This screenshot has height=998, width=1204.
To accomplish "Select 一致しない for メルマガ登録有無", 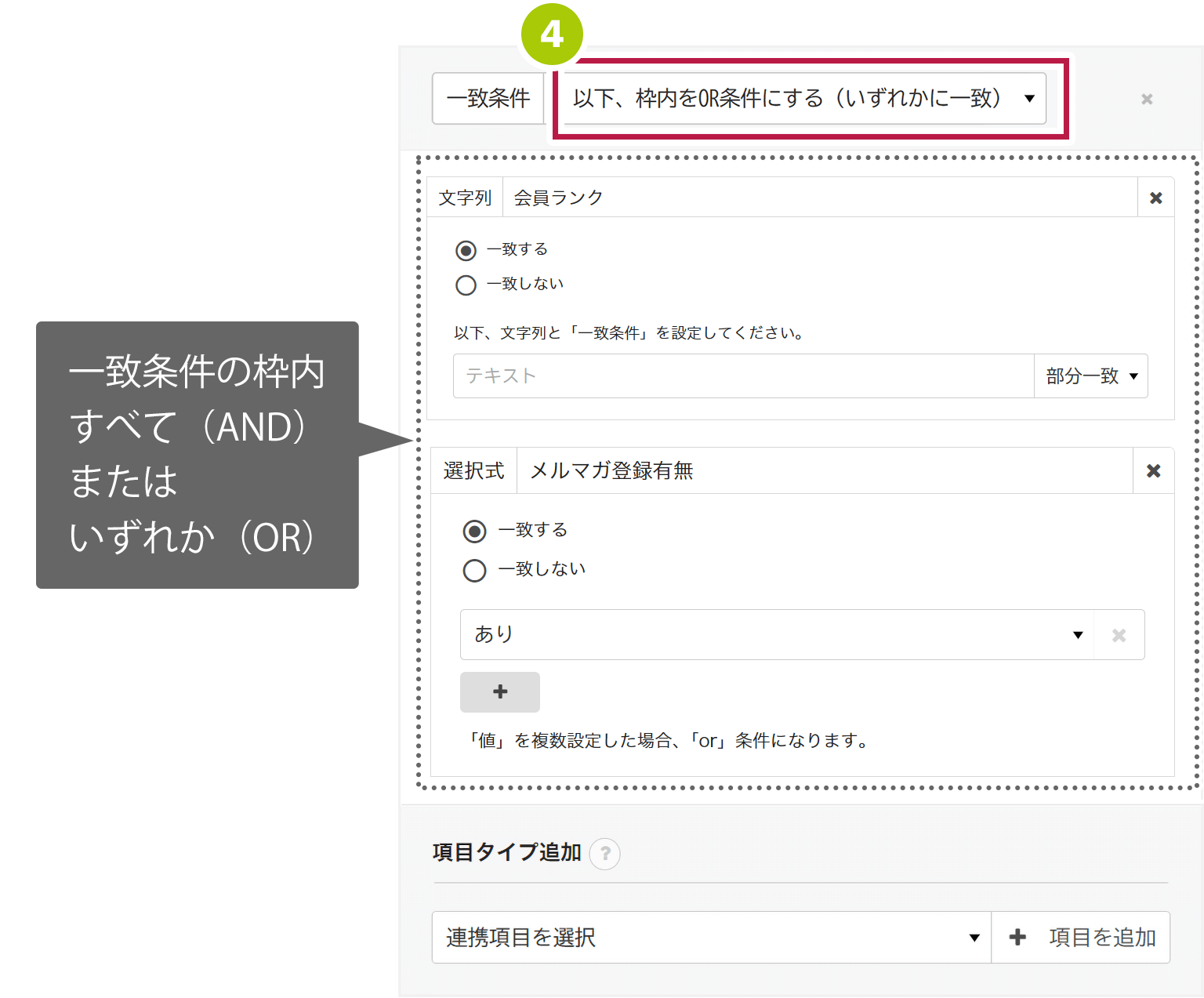I will (x=474, y=570).
